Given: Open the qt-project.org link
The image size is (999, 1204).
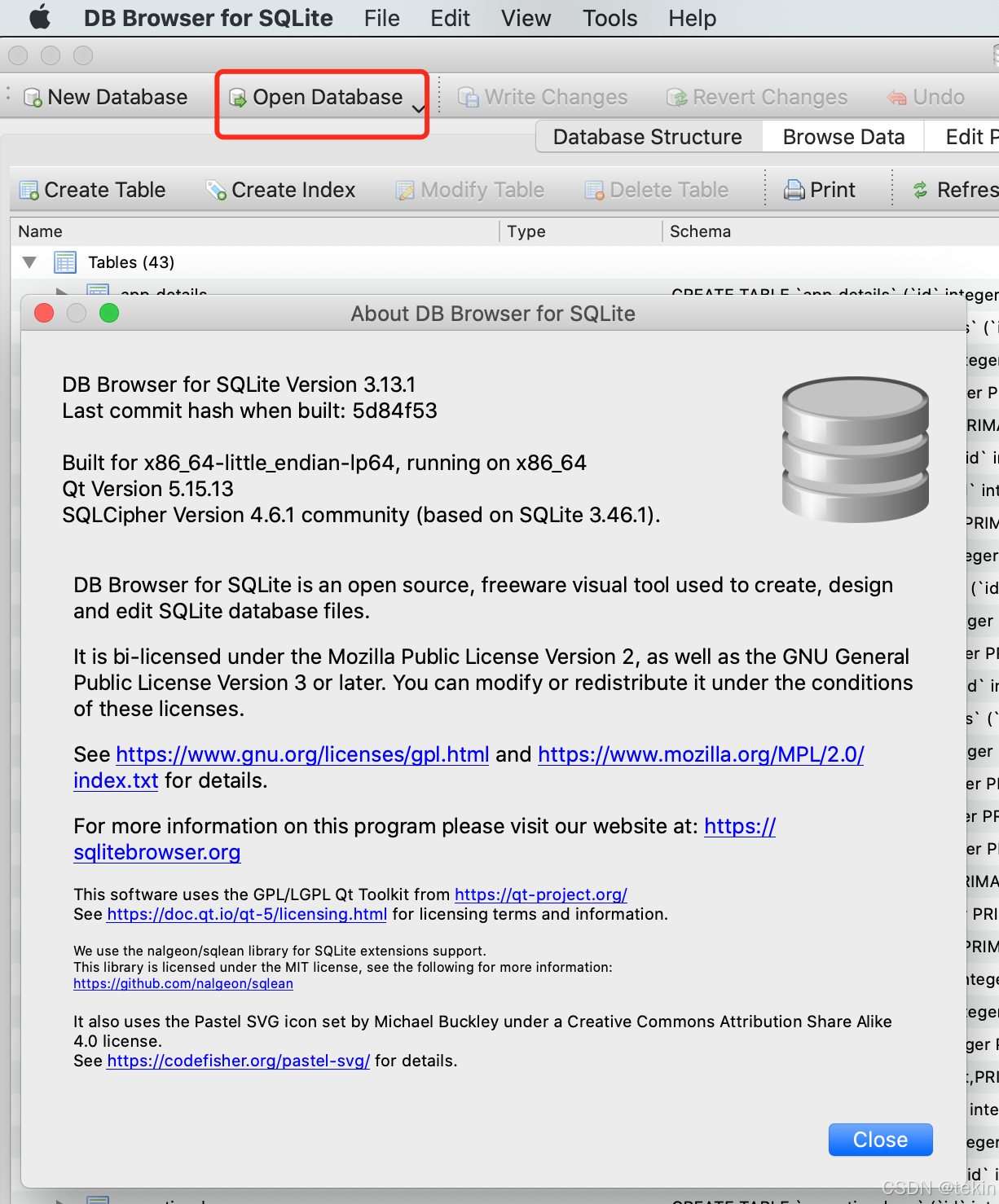Looking at the screenshot, I should point(541,894).
